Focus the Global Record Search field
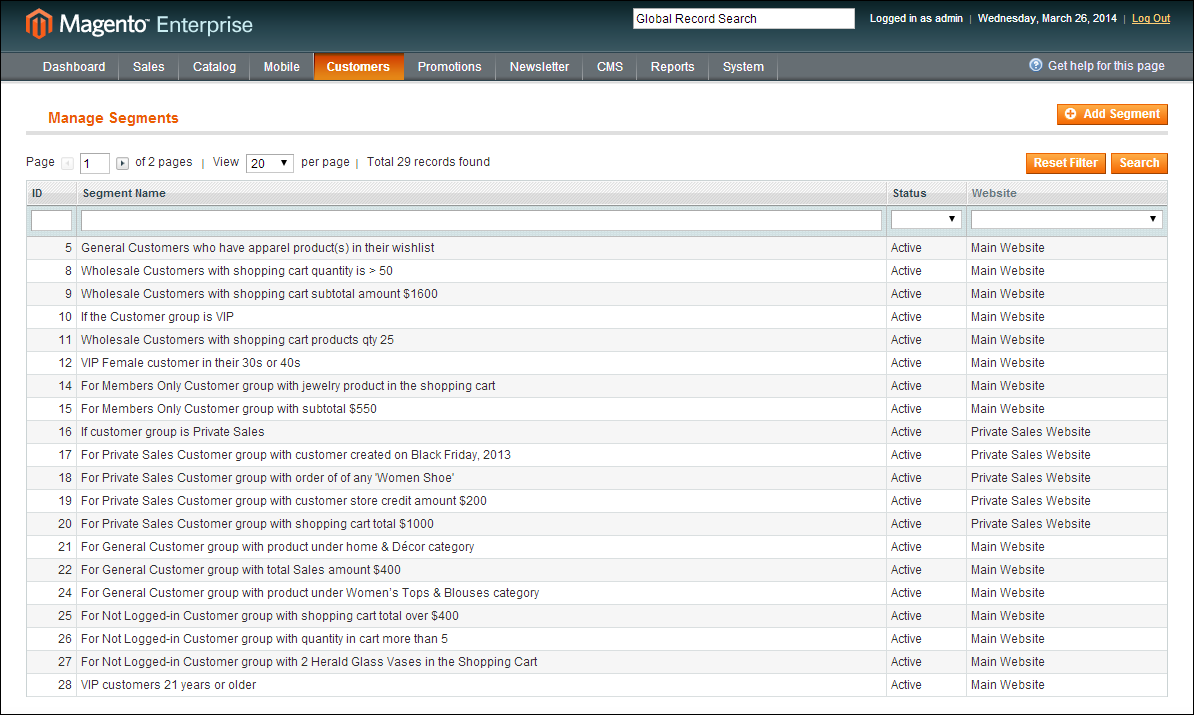 [x=743, y=18]
